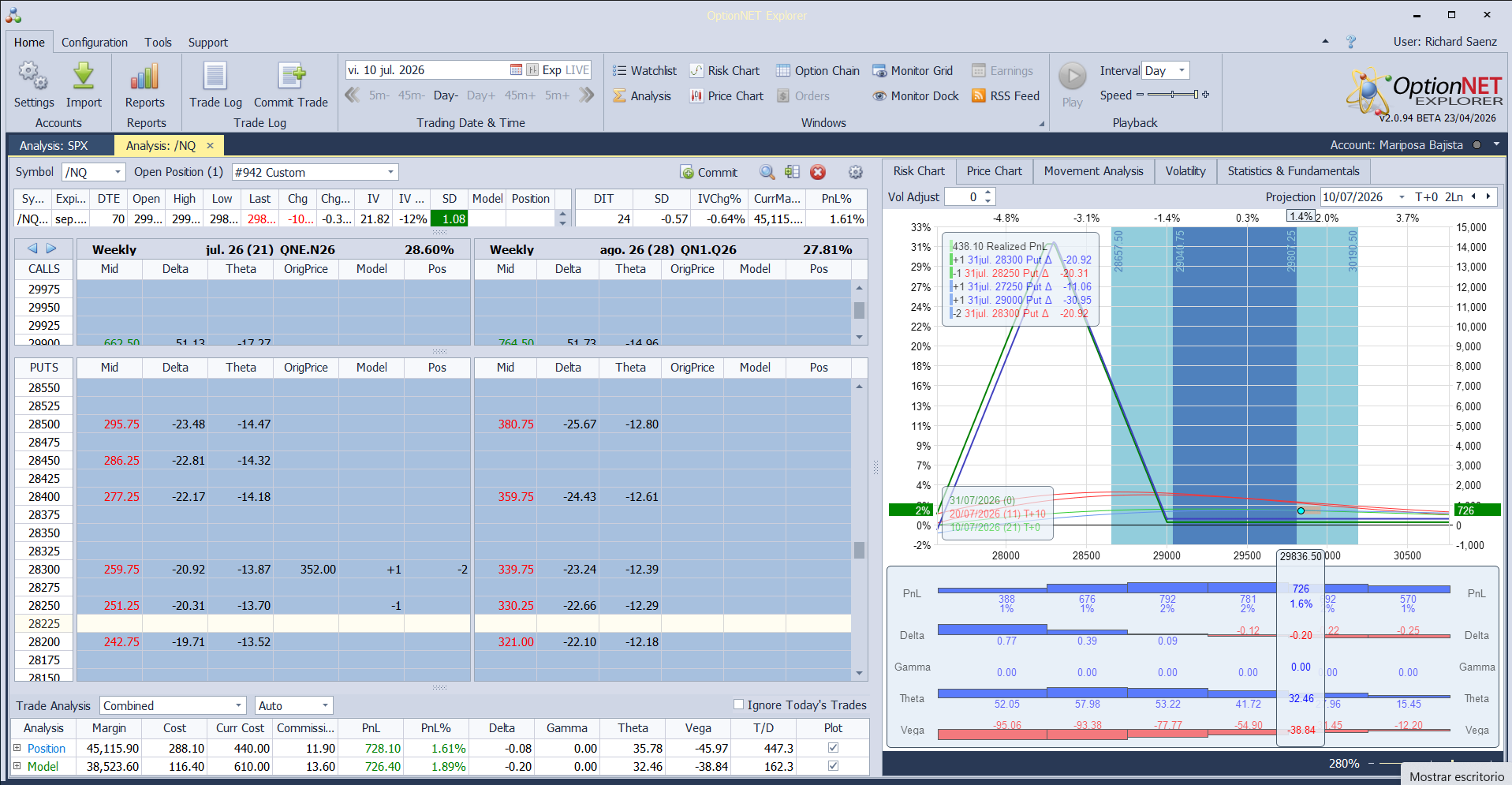The image size is (1512, 785).
Task: Uncheck the Plot checkbox for Position row
Action: pyautogui.click(x=833, y=748)
